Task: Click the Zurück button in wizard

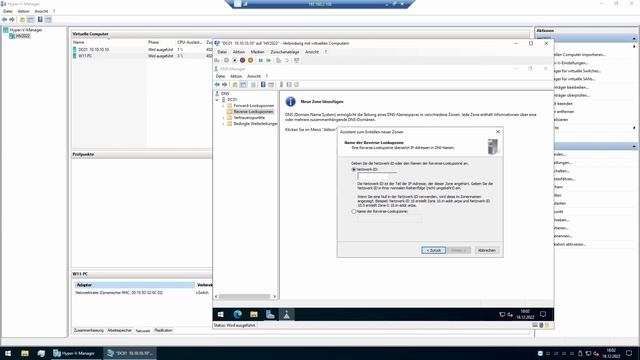Action: point(433,250)
